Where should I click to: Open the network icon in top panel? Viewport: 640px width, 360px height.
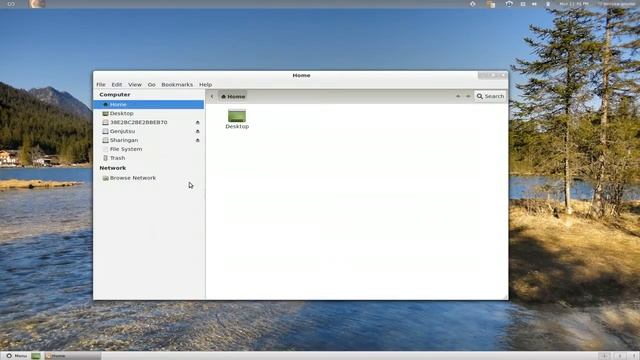509,4
